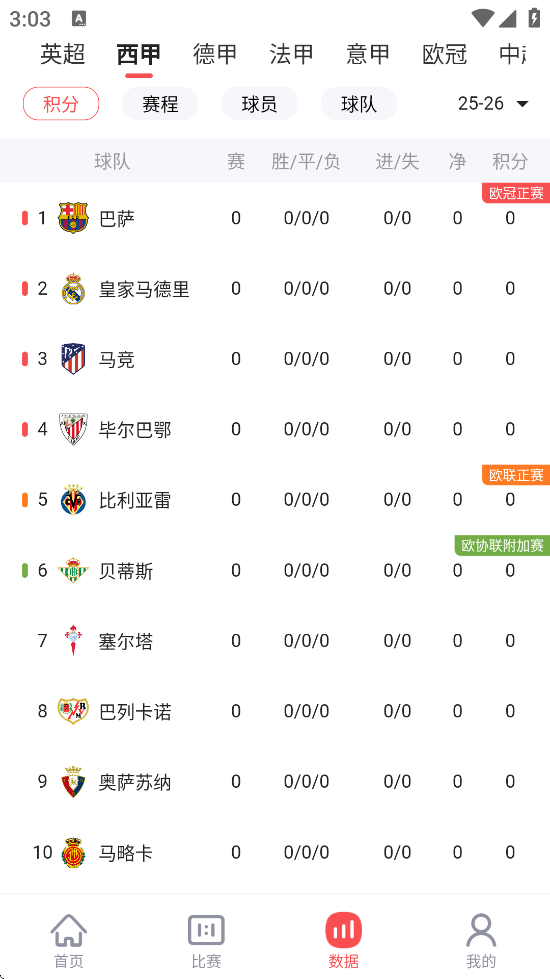The width and height of the screenshot is (550, 979).
Task: Open the 首页 home icon
Action: 69,931
